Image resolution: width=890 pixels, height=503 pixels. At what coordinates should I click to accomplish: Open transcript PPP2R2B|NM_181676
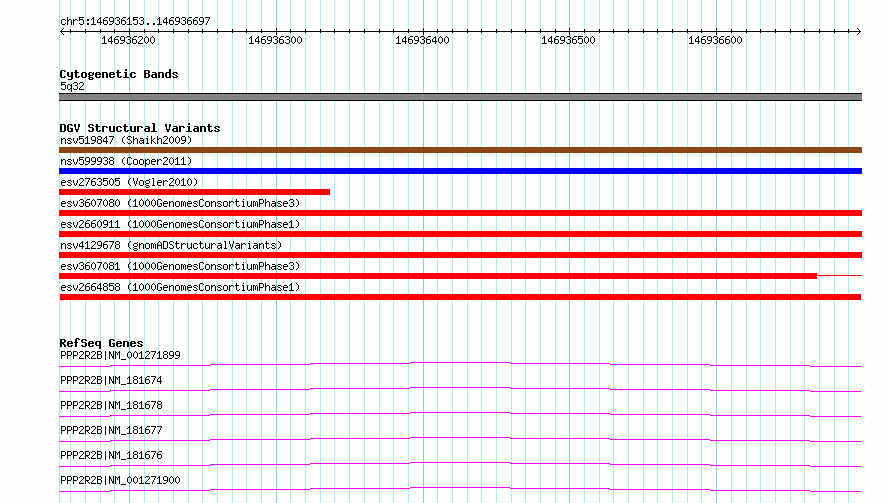pyautogui.click(x=111, y=455)
